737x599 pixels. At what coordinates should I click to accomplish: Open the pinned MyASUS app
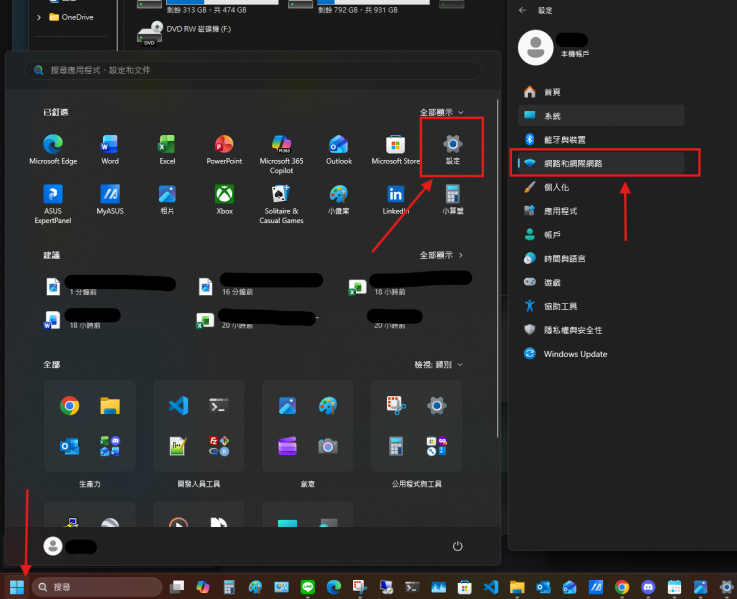(x=110, y=200)
